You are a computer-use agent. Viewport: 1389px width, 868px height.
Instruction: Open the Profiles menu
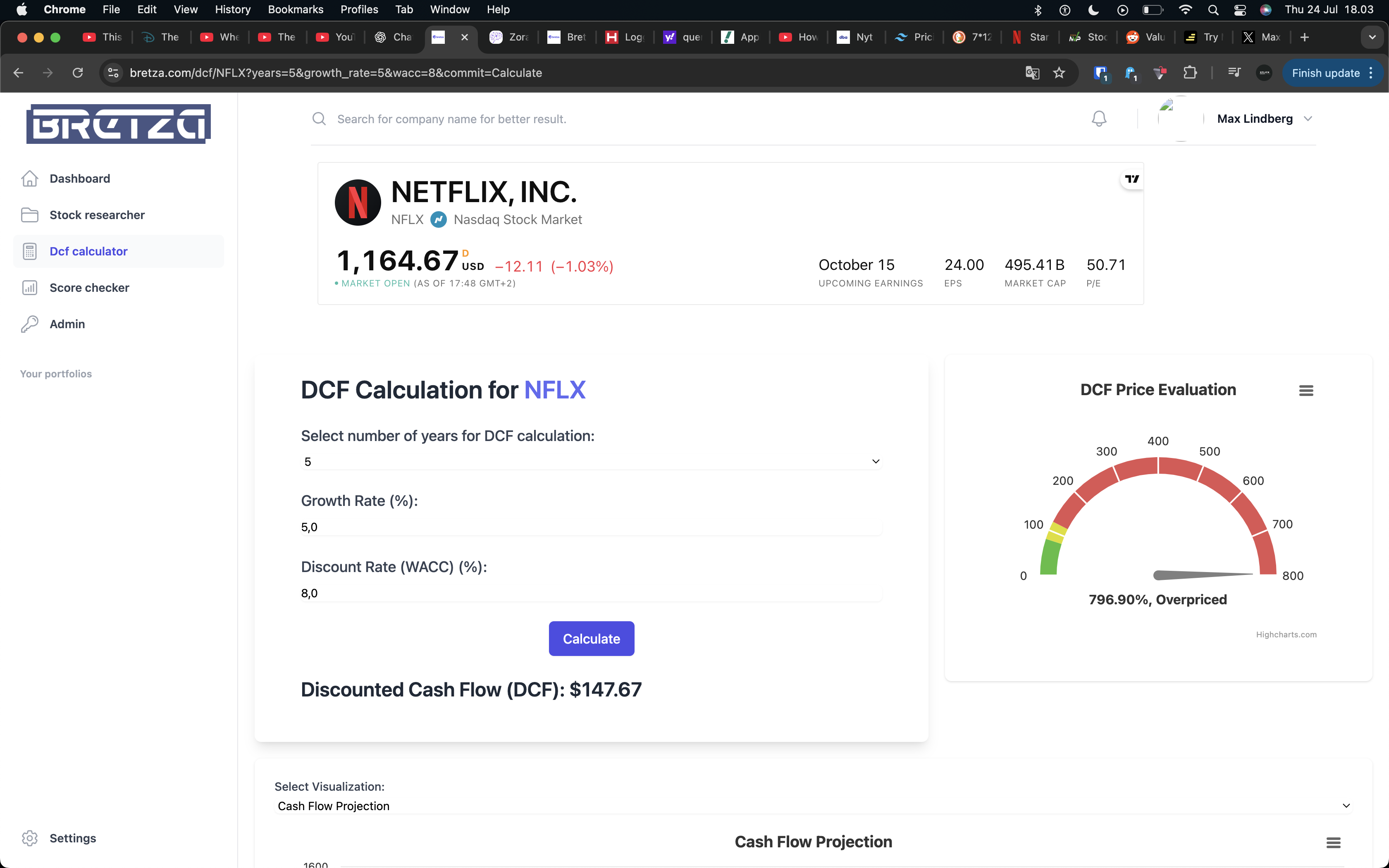359,9
